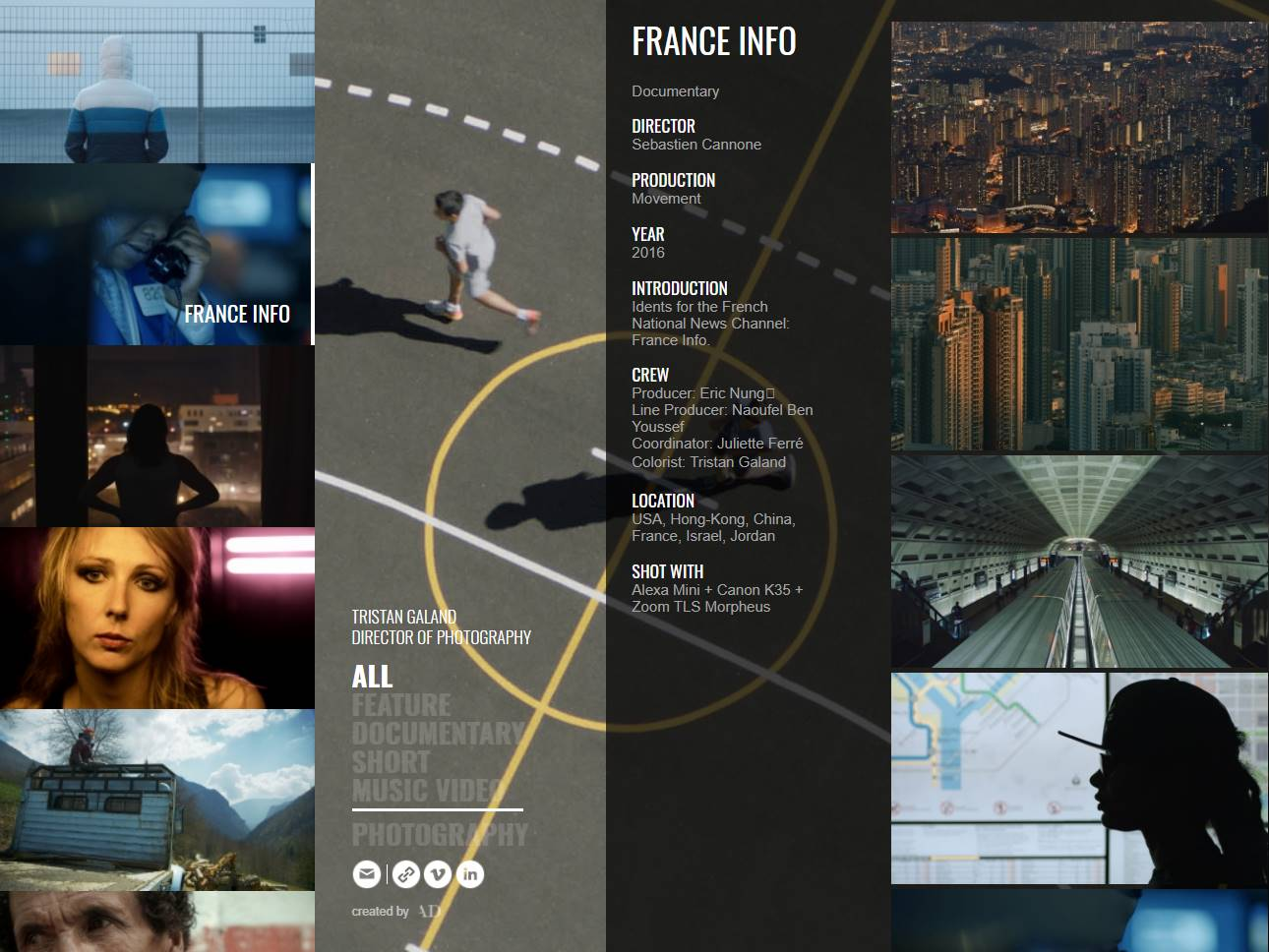
Task: Click the Tristan Galand site title
Action: [x=442, y=627]
